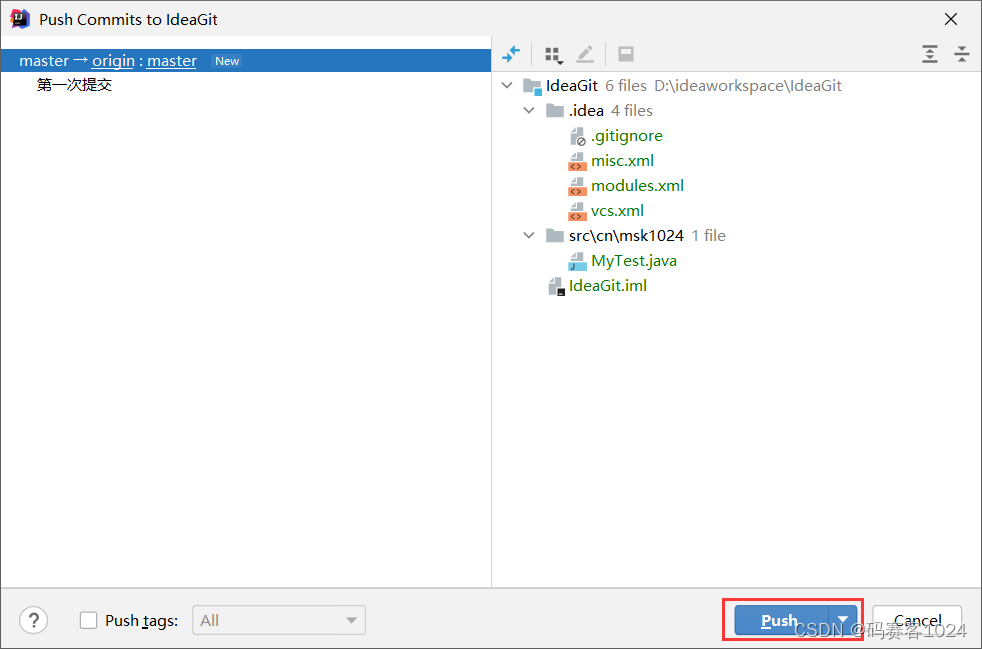
Task: Open the Group By toolbar icon
Action: [x=554, y=55]
